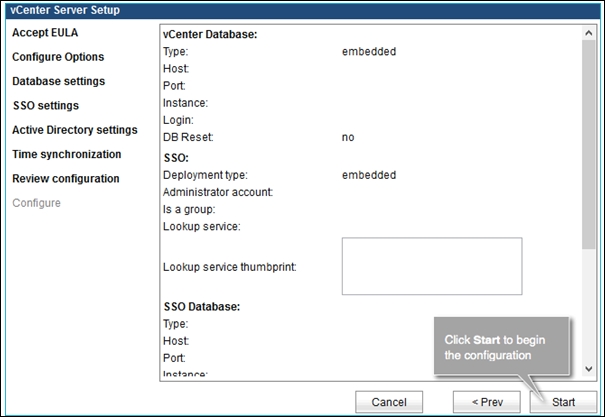Open the Accept EULA step
Image resolution: width=605 pixels, height=417 pixels.
click(x=45, y=33)
